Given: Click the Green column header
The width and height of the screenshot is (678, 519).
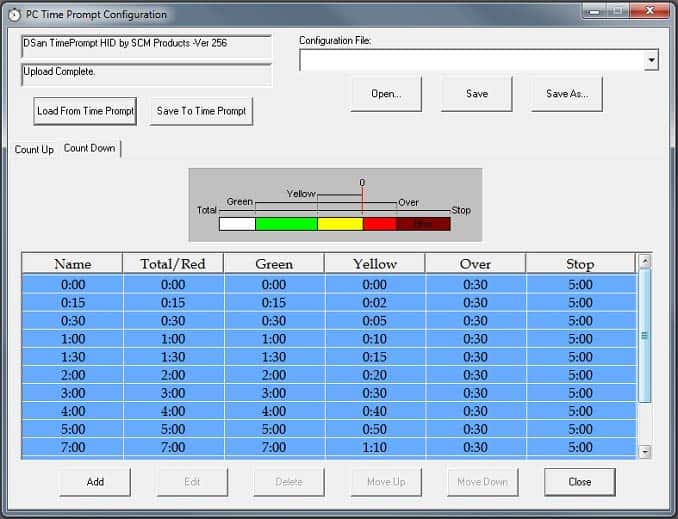Looking at the screenshot, I should tap(274, 264).
